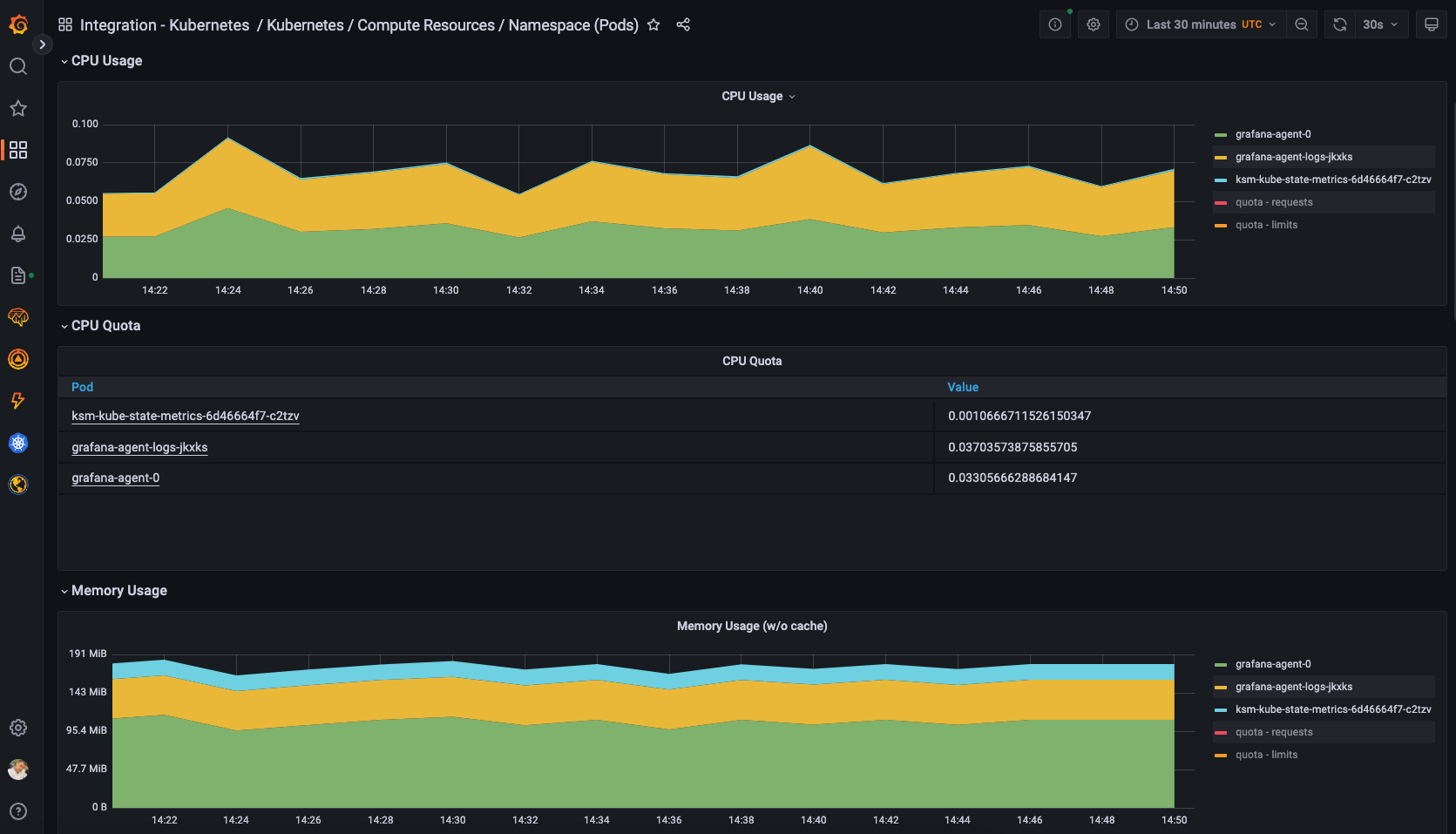Click the refresh dashboard icon
The width and height of the screenshot is (1456, 834).
(x=1339, y=24)
